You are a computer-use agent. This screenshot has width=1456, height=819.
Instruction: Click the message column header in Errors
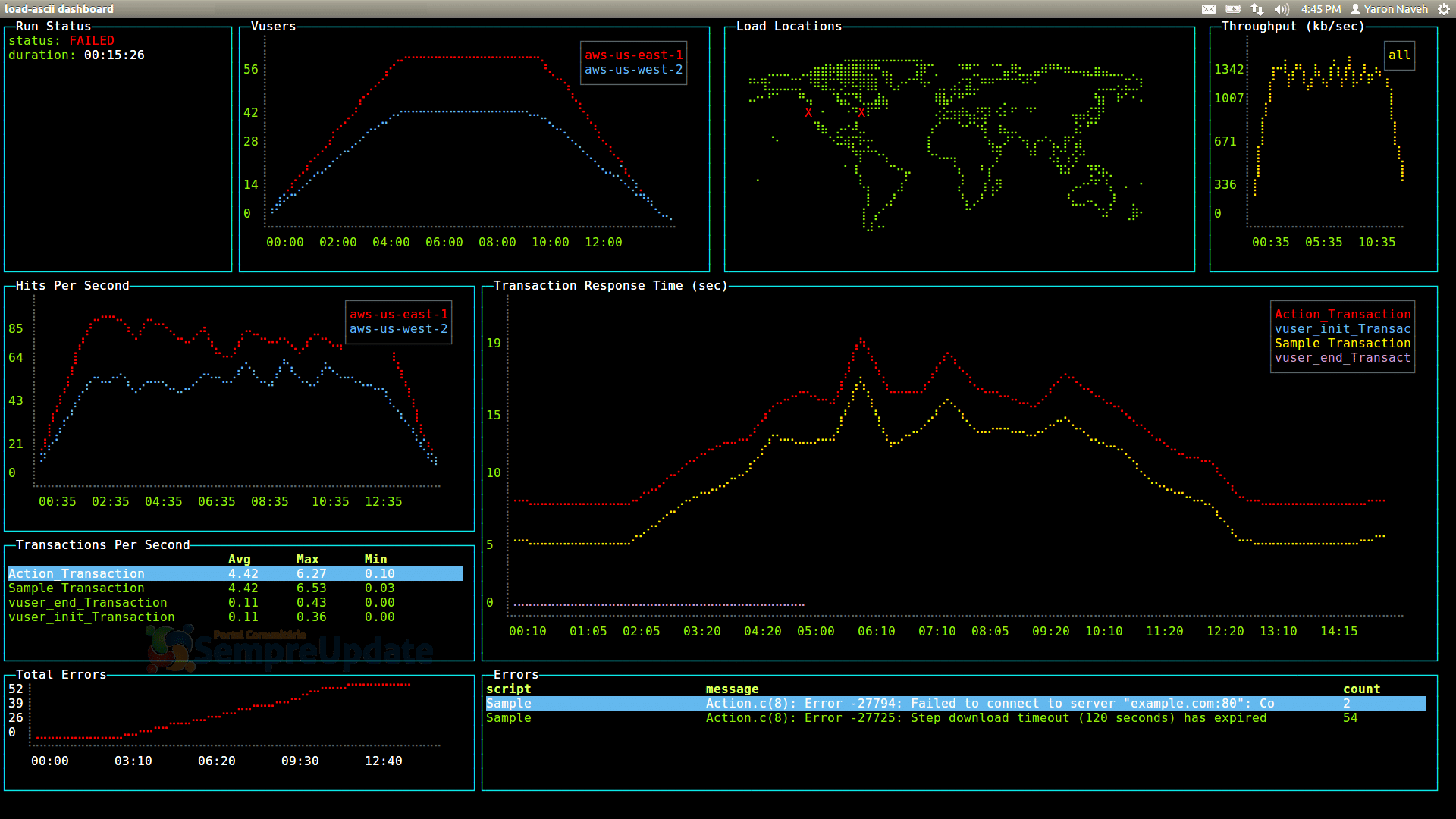[x=732, y=689]
